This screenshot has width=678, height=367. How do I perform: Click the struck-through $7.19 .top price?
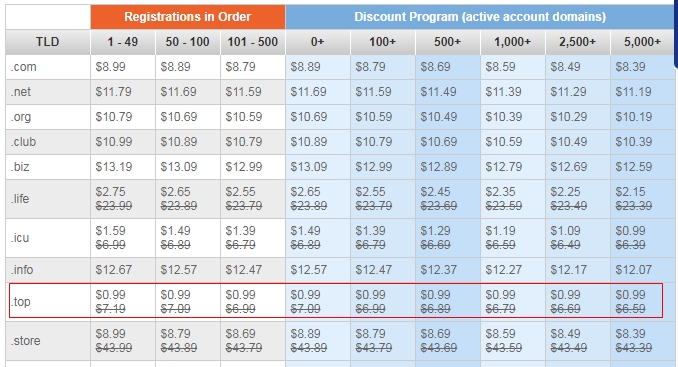[110, 309]
